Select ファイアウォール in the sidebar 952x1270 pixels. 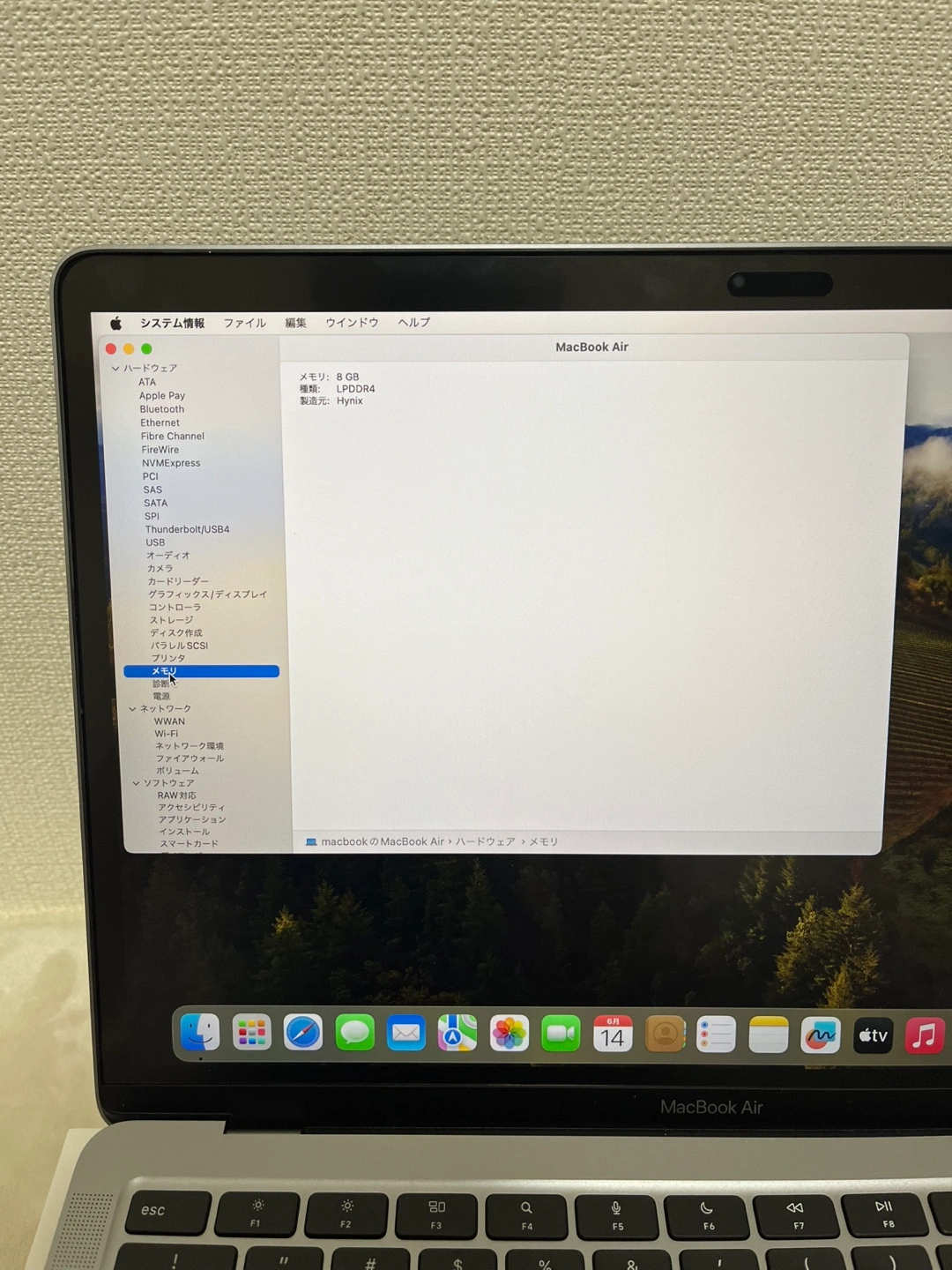click(190, 758)
